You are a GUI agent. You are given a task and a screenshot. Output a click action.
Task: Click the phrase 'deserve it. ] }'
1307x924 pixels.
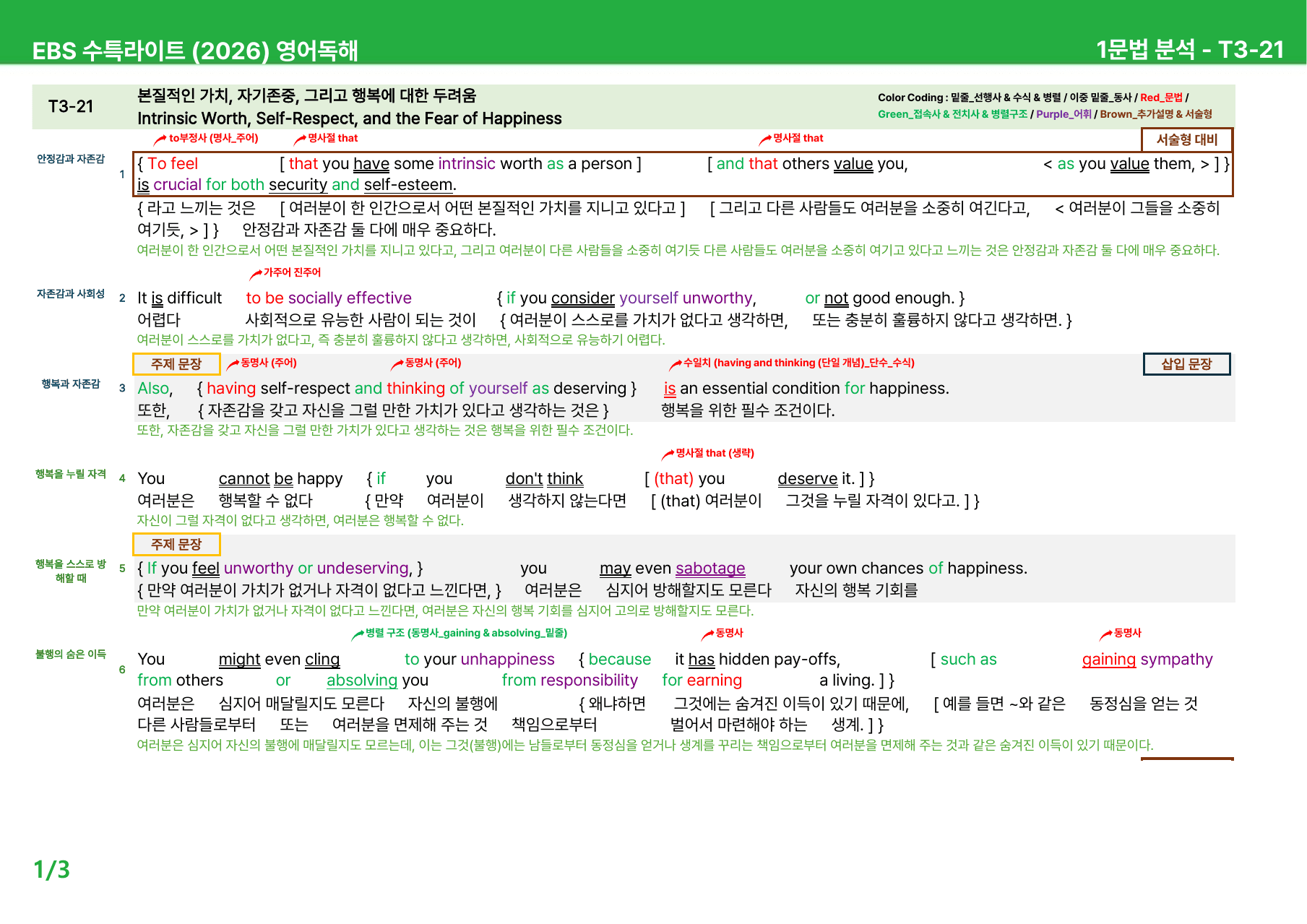tap(826, 479)
